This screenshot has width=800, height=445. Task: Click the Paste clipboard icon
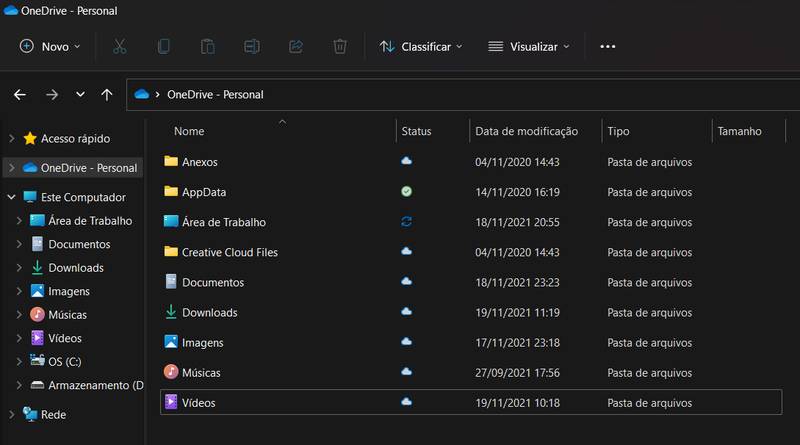(x=208, y=46)
